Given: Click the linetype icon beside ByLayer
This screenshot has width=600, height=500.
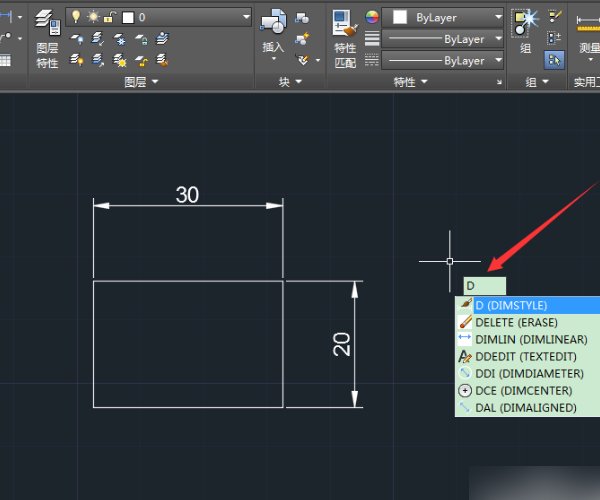Looking at the screenshot, I should coord(372,60).
